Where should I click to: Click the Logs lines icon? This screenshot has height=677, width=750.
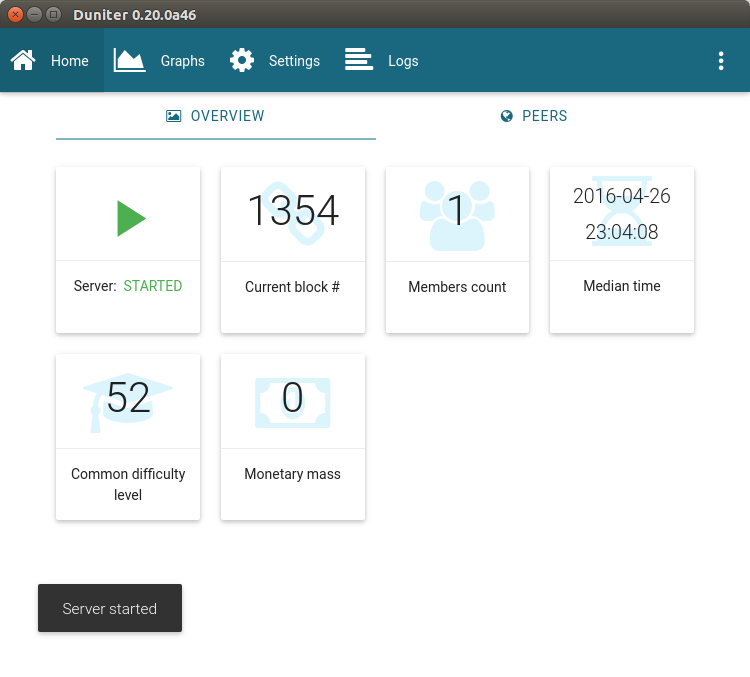[x=359, y=60]
